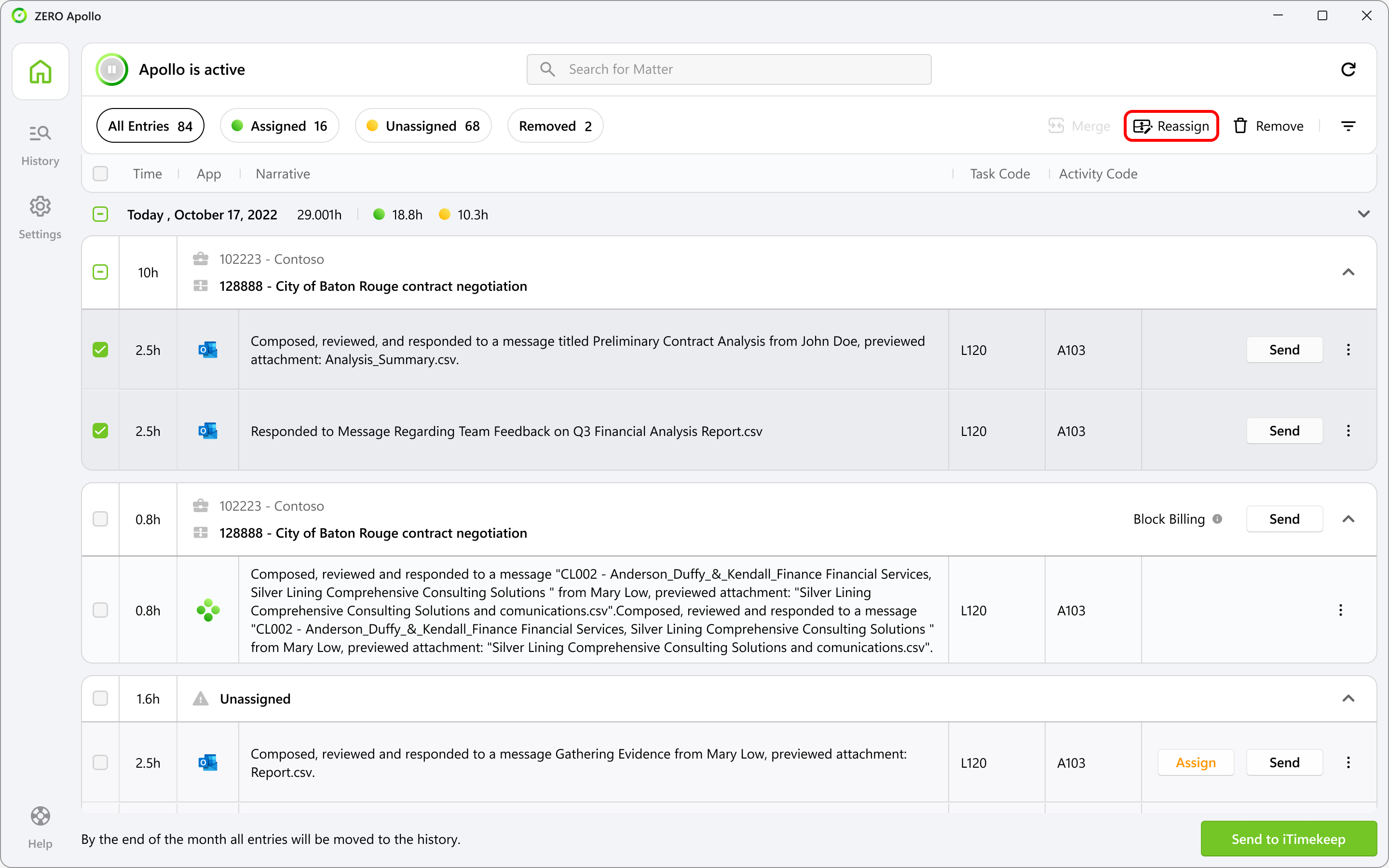Check the Gathering Evidence entry checkbox
The height and width of the screenshot is (868, 1389).
(100, 762)
